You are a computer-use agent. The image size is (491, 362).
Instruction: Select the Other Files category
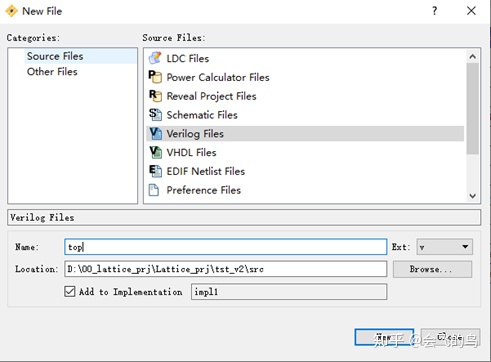point(52,71)
